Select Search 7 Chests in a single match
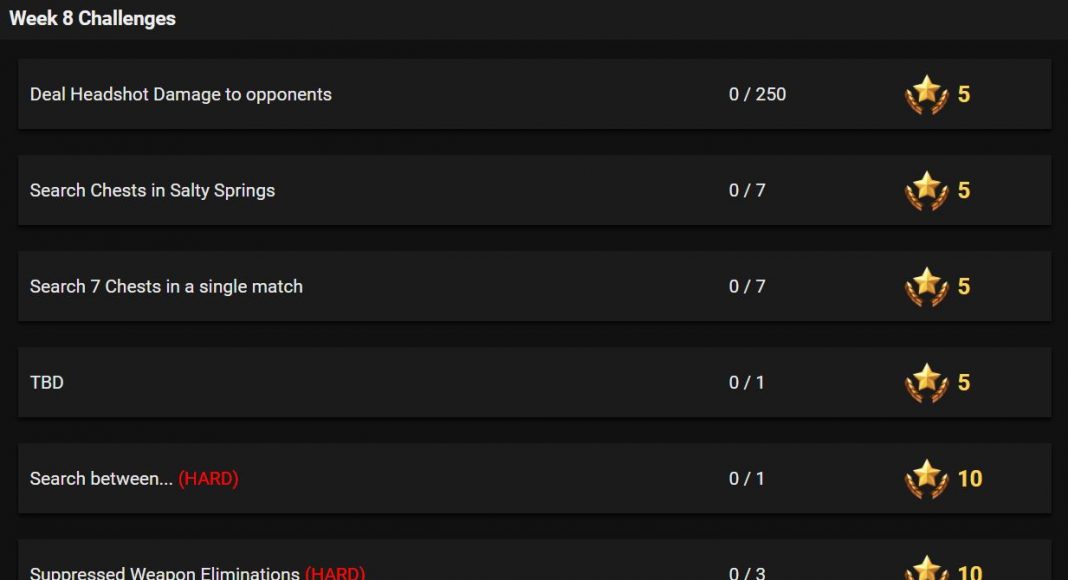Image resolution: width=1068 pixels, height=580 pixels. pos(166,286)
